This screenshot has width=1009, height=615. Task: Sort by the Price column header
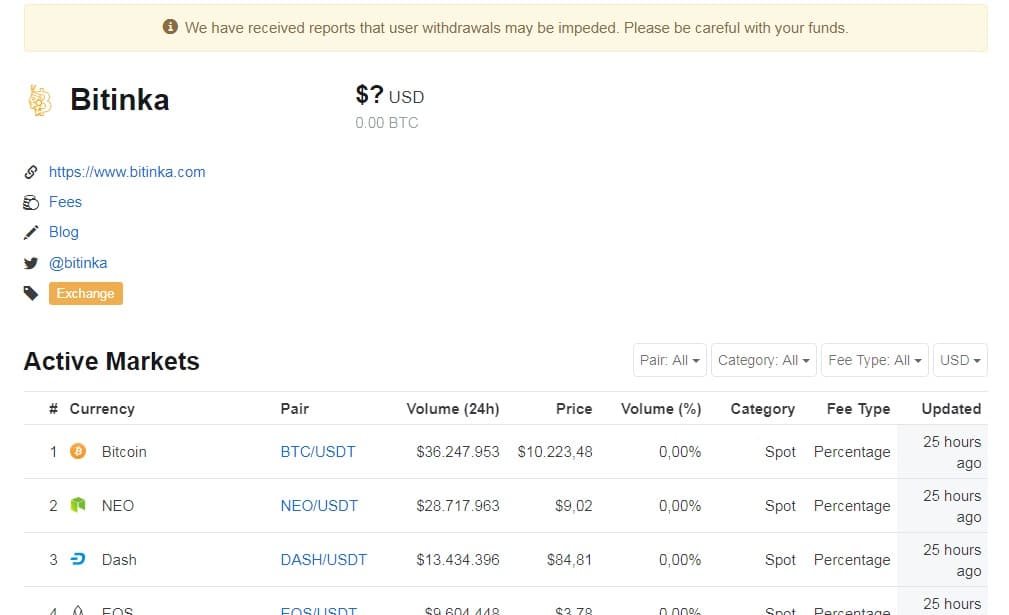[574, 409]
